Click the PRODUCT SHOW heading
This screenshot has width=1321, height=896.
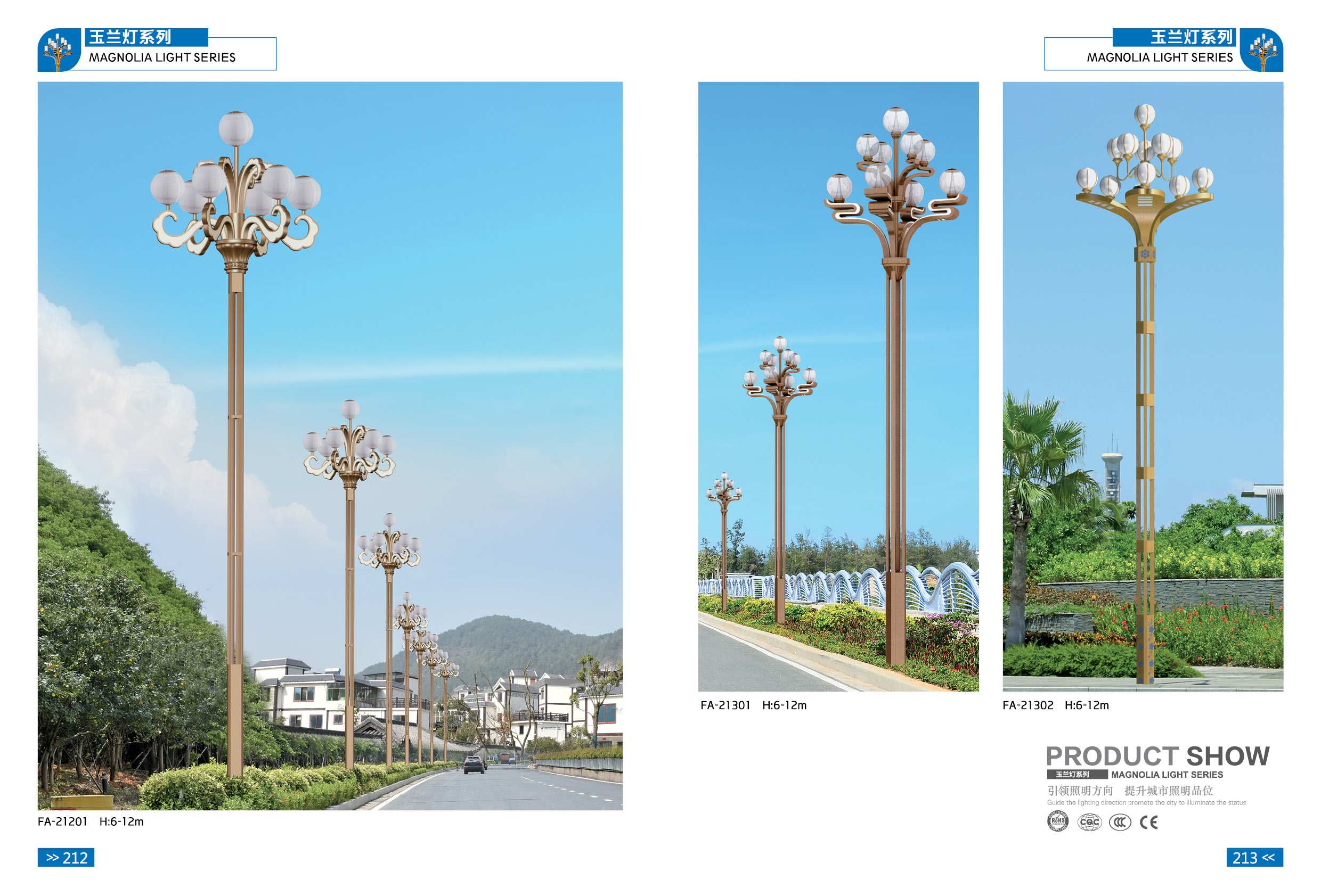pos(1158,756)
